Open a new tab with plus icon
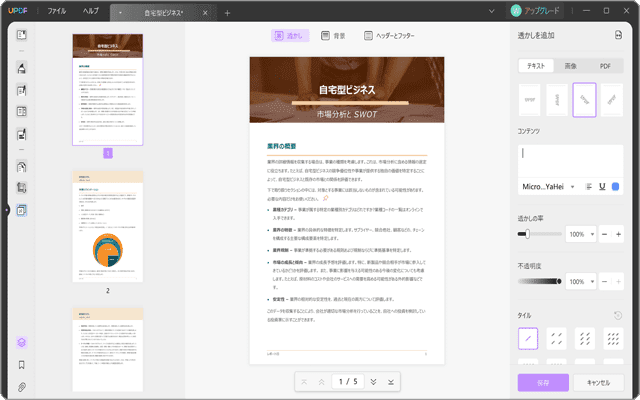The width and height of the screenshot is (640, 400). pos(227,13)
